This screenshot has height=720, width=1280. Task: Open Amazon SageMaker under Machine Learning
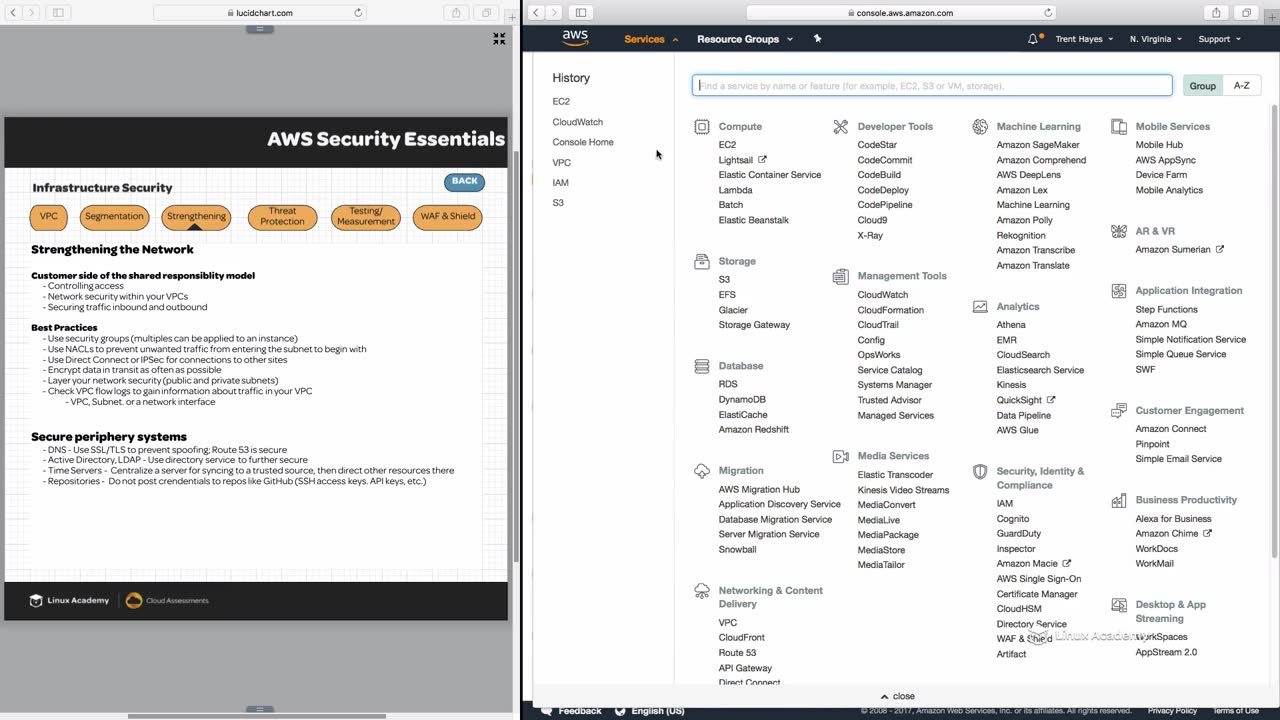coord(1038,145)
